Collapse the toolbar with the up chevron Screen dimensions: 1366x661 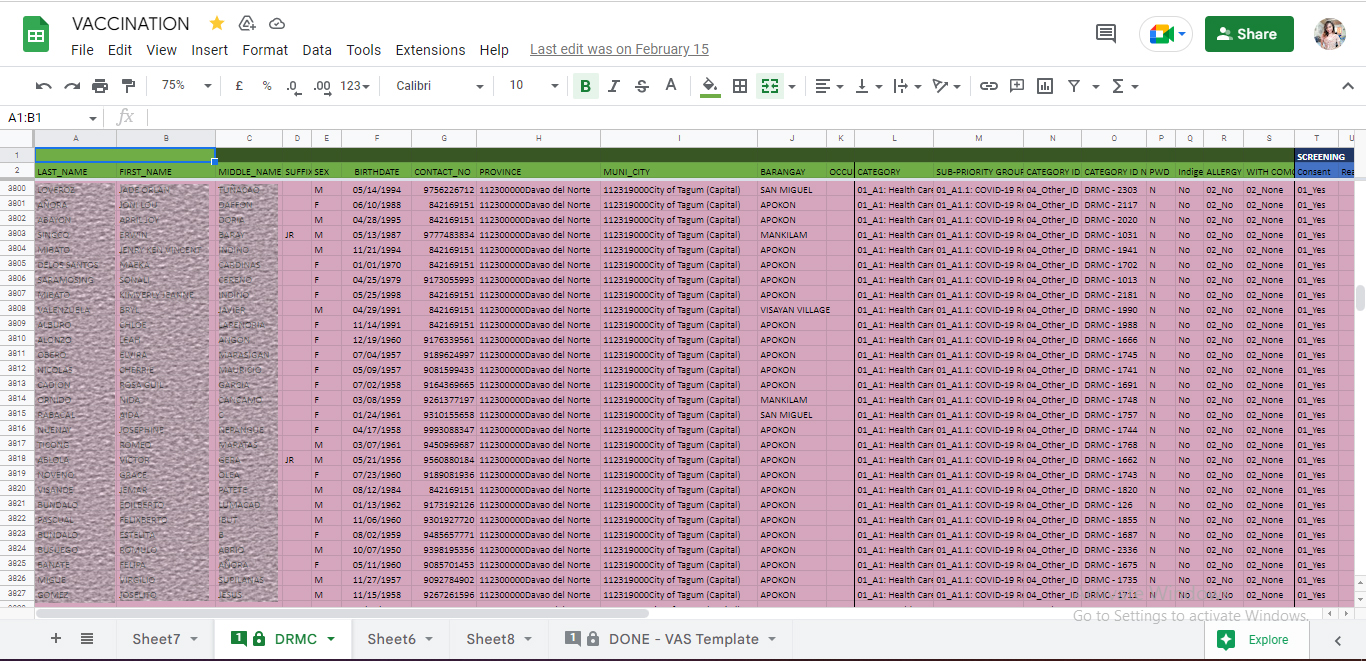click(1346, 86)
